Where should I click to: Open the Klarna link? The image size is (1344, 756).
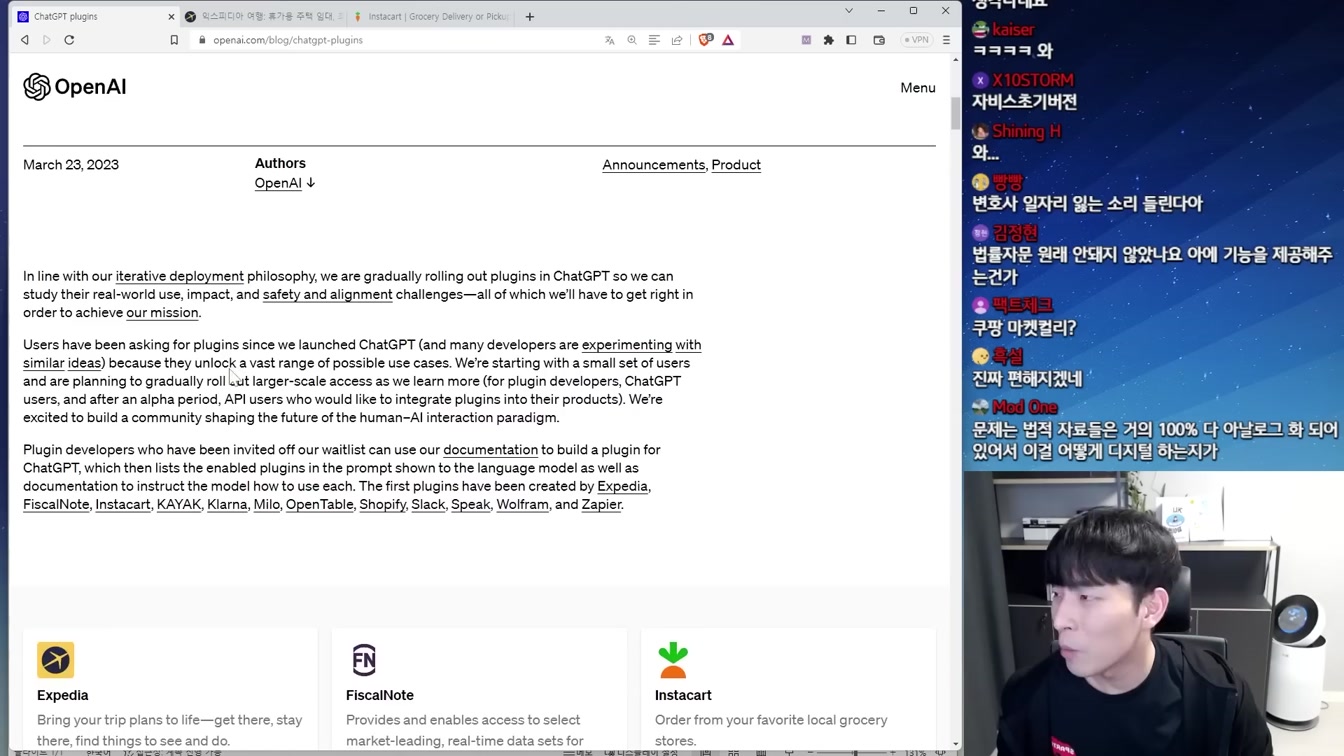click(x=227, y=504)
